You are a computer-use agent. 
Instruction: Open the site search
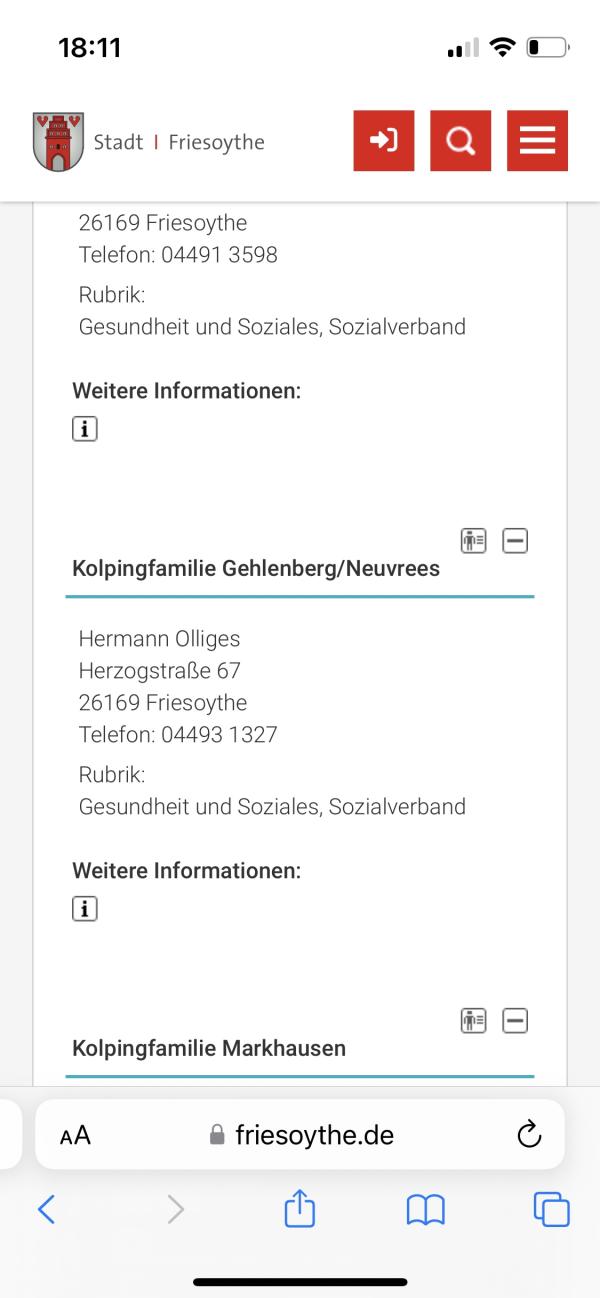461,141
